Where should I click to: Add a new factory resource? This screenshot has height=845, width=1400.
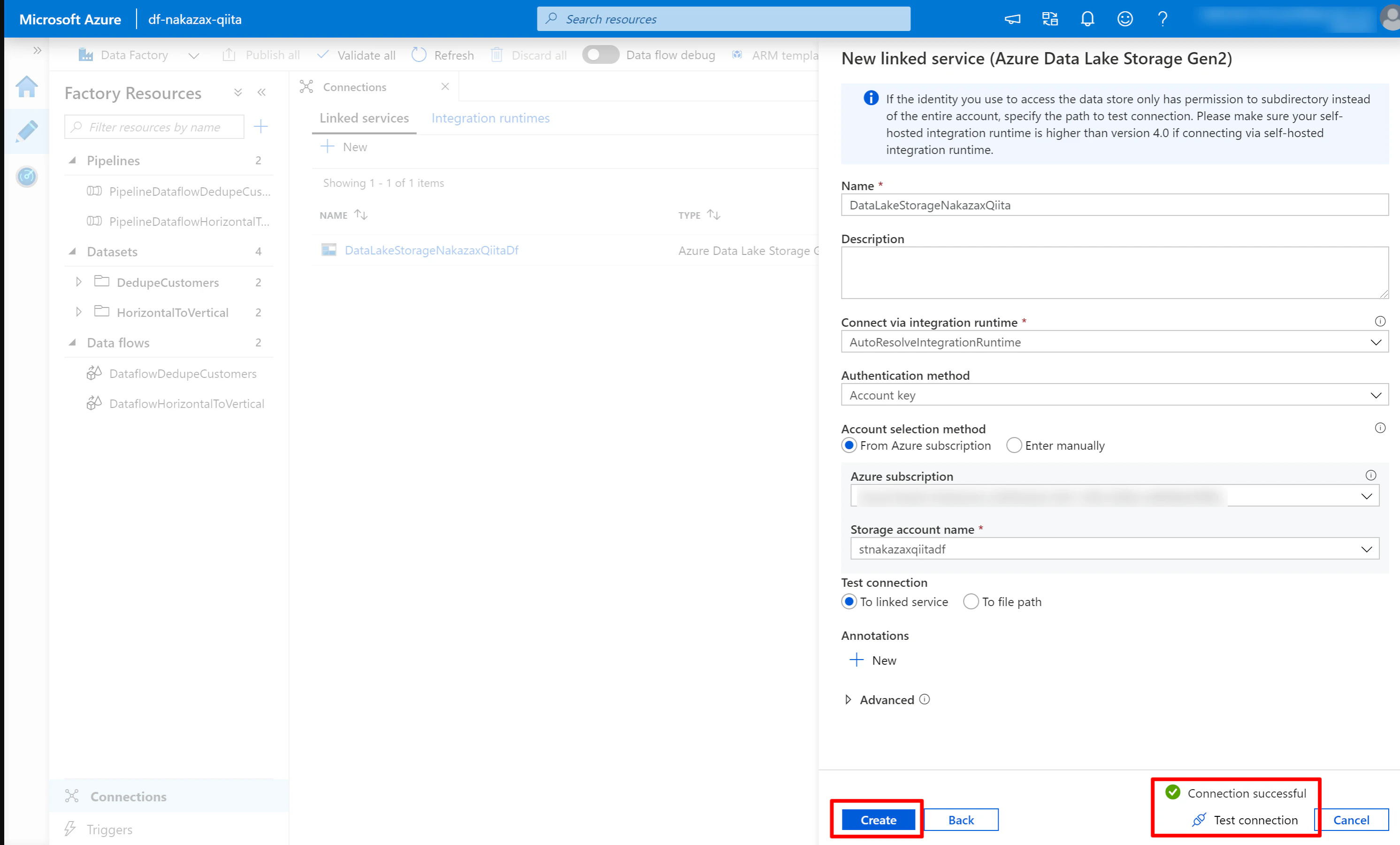pyautogui.click(x=261, y=126)
